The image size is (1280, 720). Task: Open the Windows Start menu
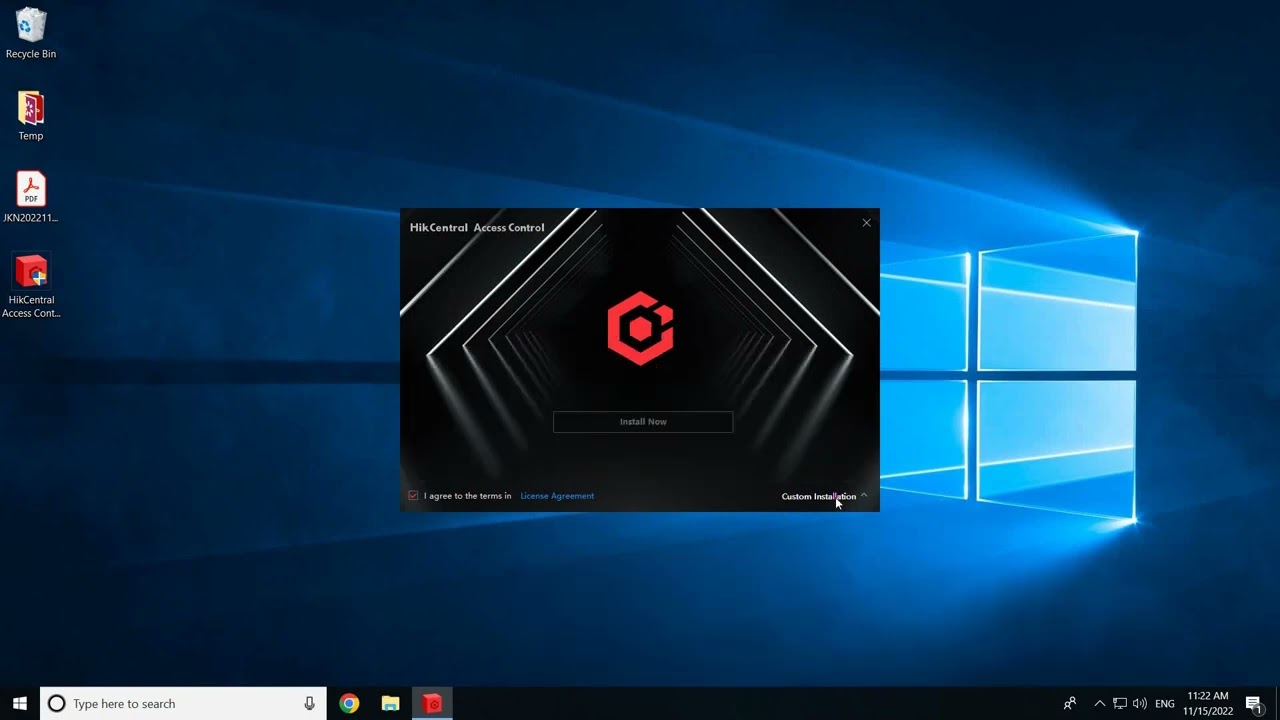pos(20,704)
